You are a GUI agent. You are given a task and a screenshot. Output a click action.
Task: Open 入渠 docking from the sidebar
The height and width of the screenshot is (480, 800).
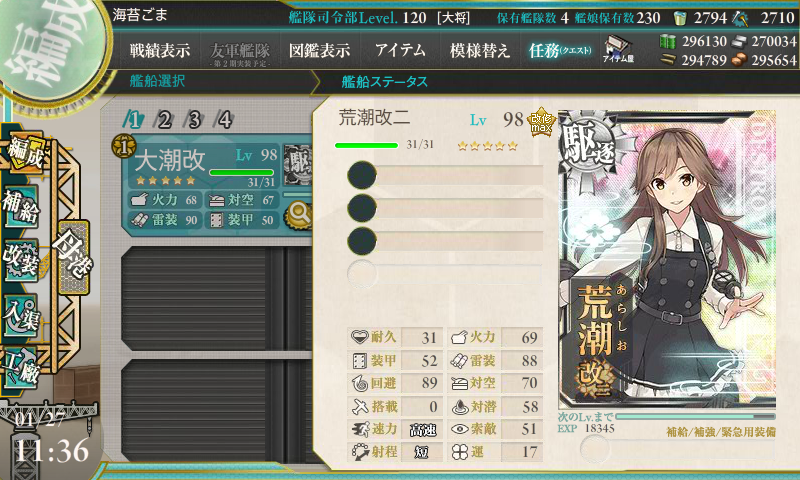pos(21,315)
